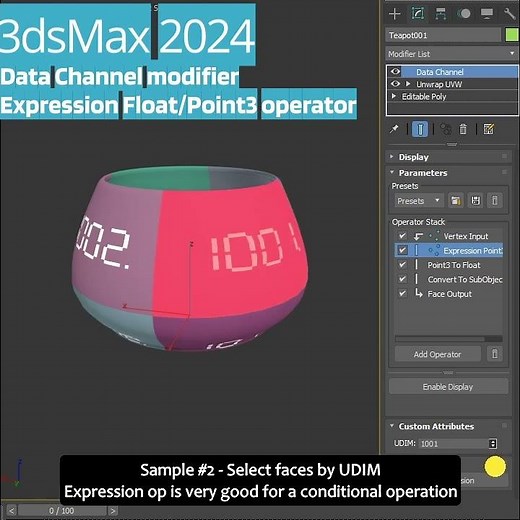520x520 pixels.
Task: Click the save preset disk icon
Action: [x=475, y=201]
